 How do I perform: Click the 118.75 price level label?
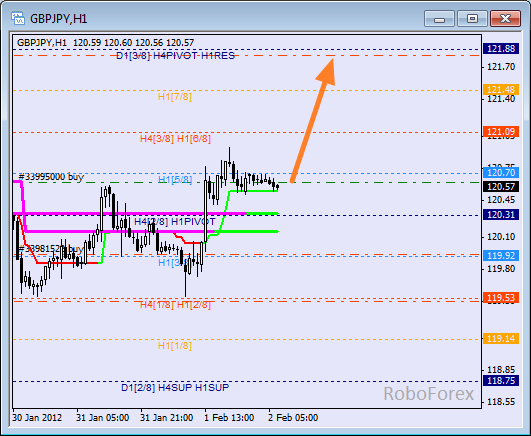coord(501,381)
